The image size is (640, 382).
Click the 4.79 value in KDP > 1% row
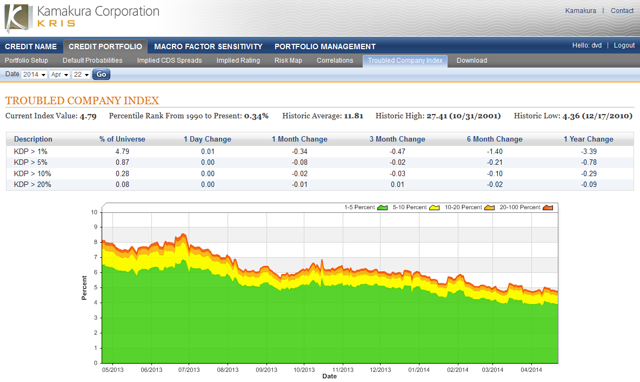[122, 151]
